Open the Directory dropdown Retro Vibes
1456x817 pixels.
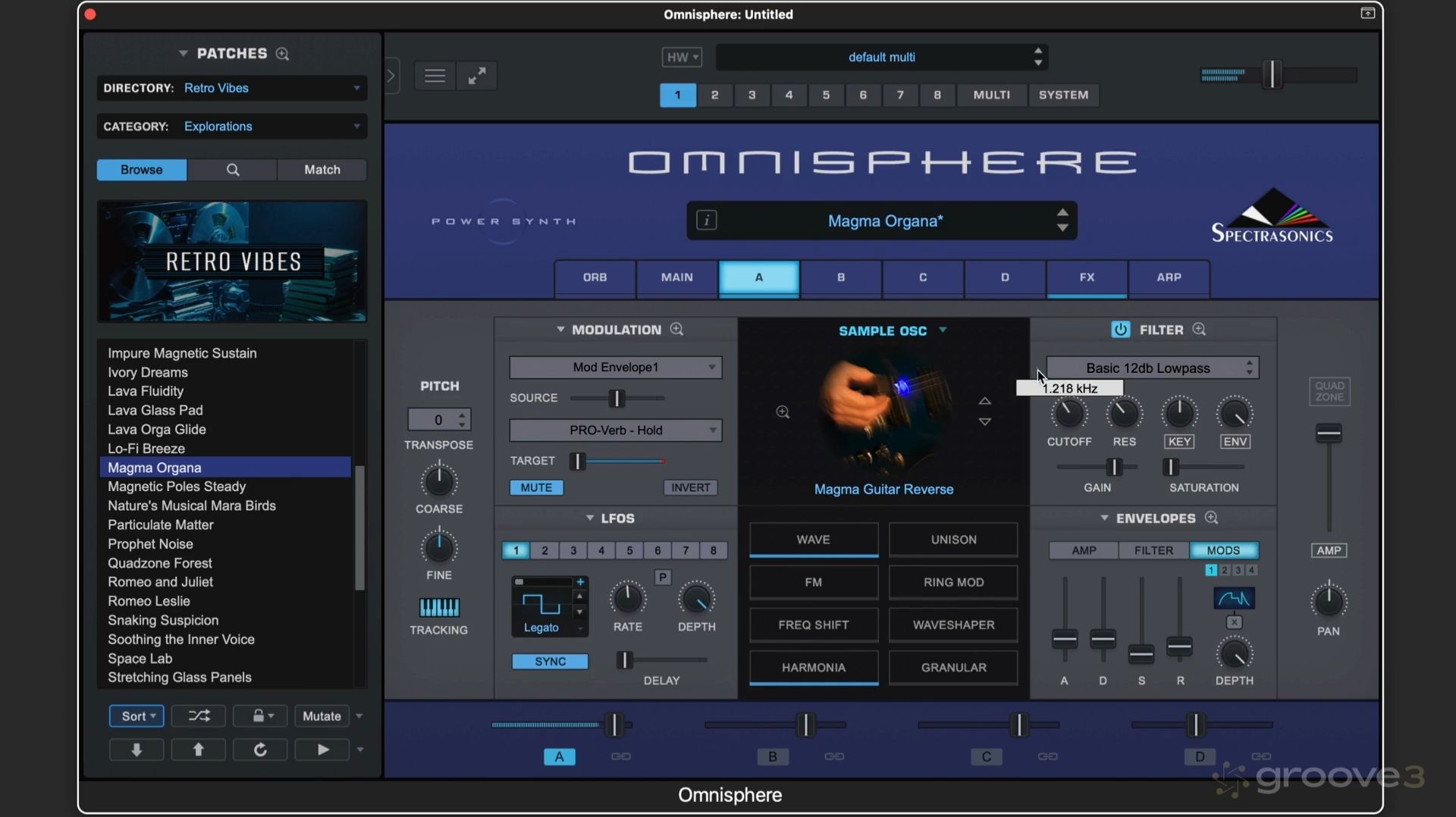[232, 88]
